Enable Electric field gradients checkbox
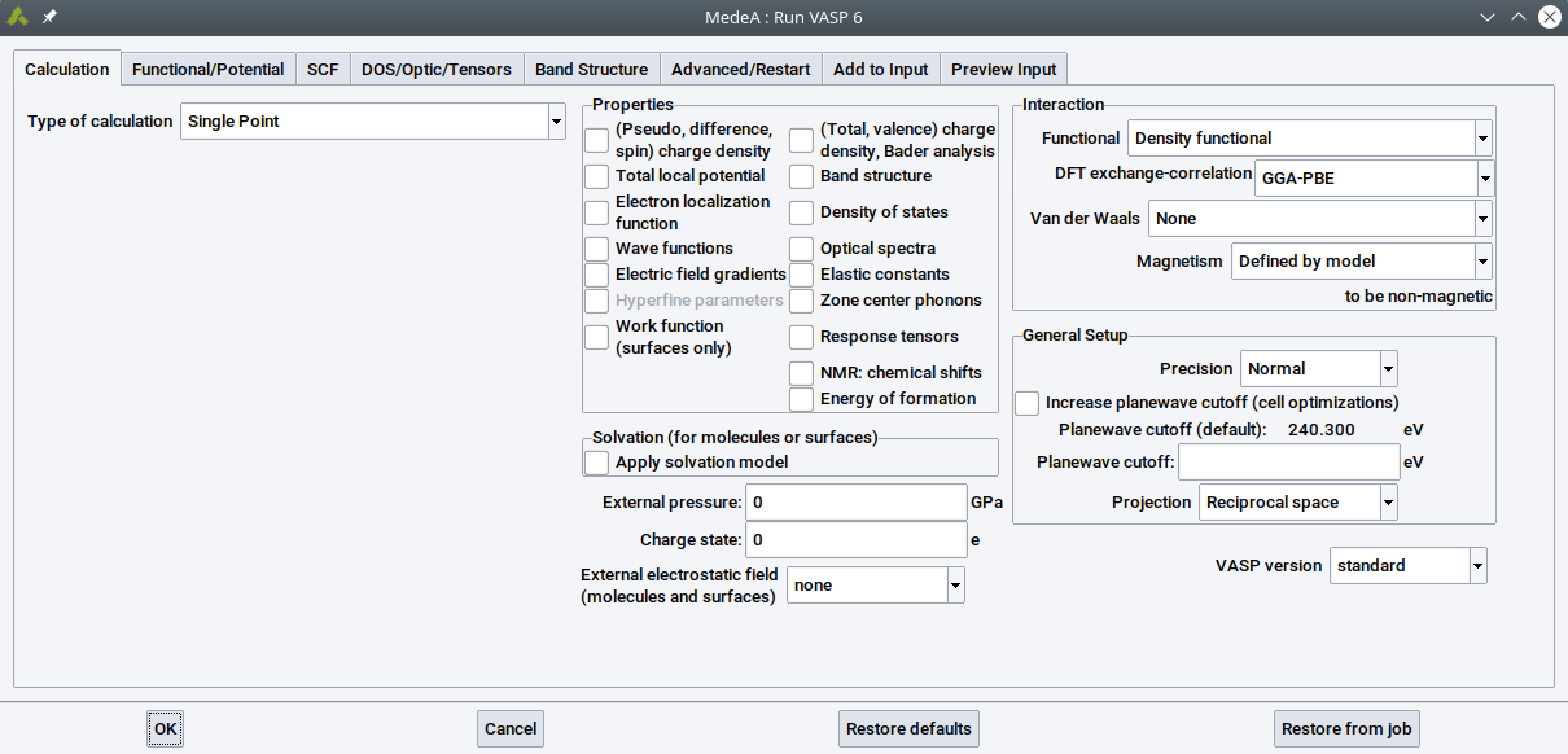Screen dimensions: 1568x754 [597, 275]
